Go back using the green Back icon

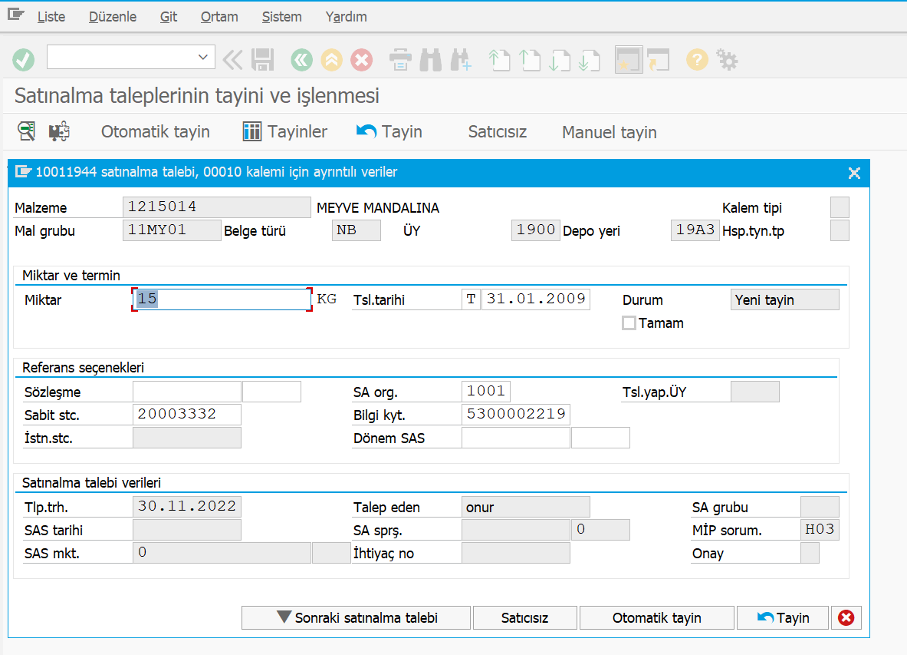(302, 60)
